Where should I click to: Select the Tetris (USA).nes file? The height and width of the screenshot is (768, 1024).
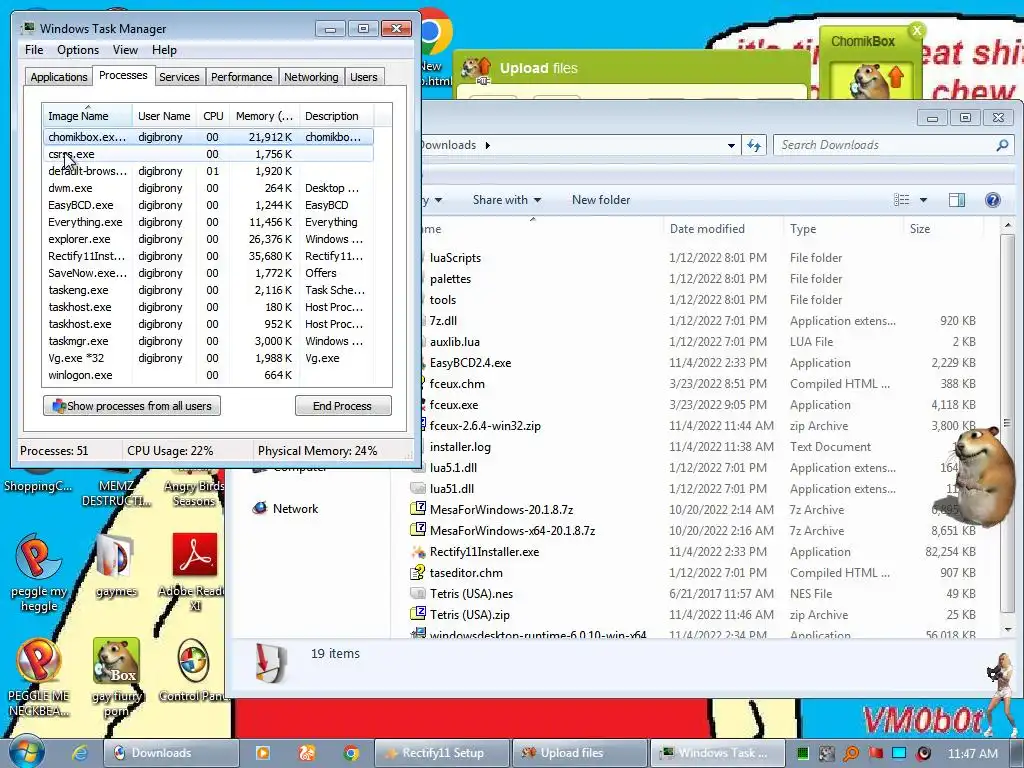tap(472, 594)
